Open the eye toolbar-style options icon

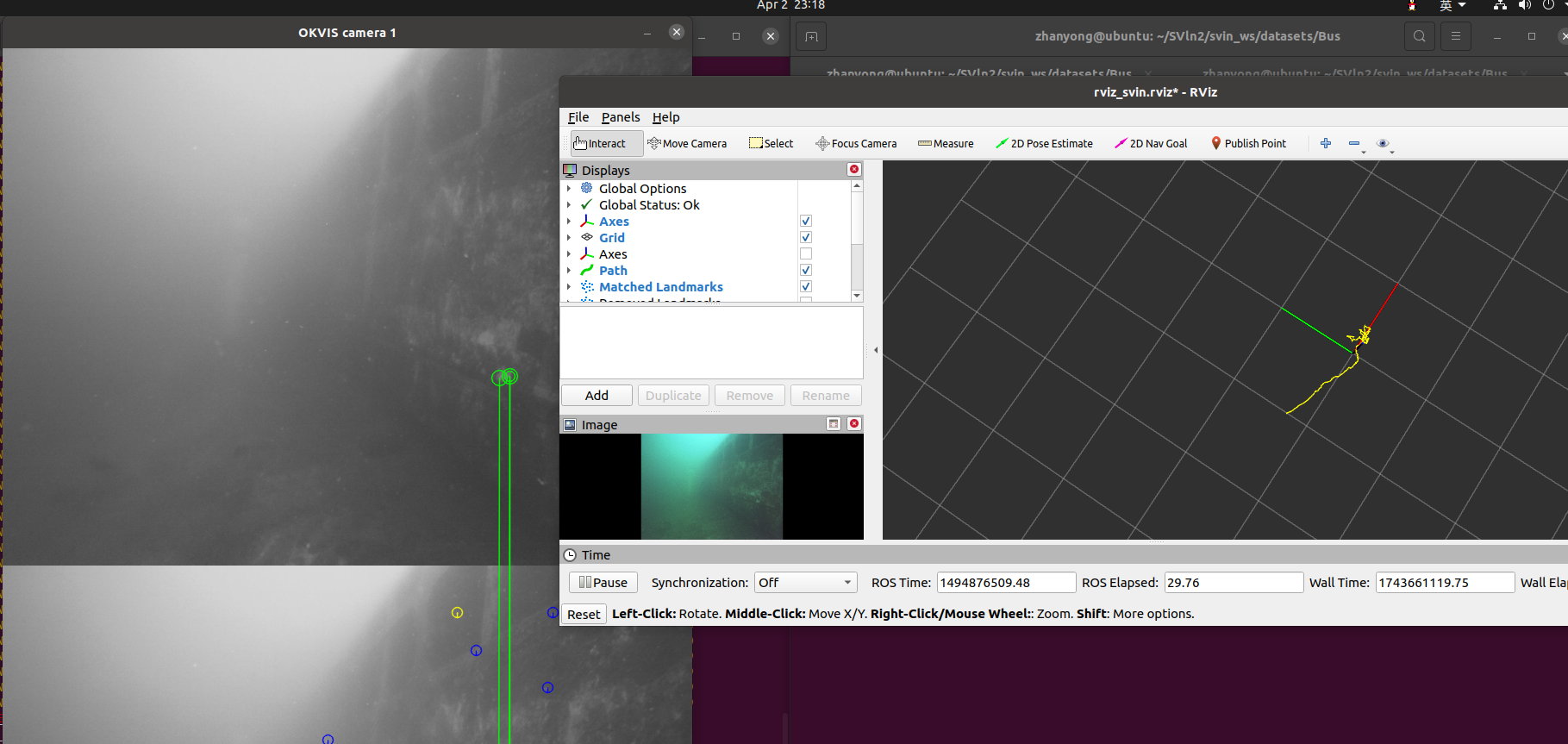[x=1383, y=143]
